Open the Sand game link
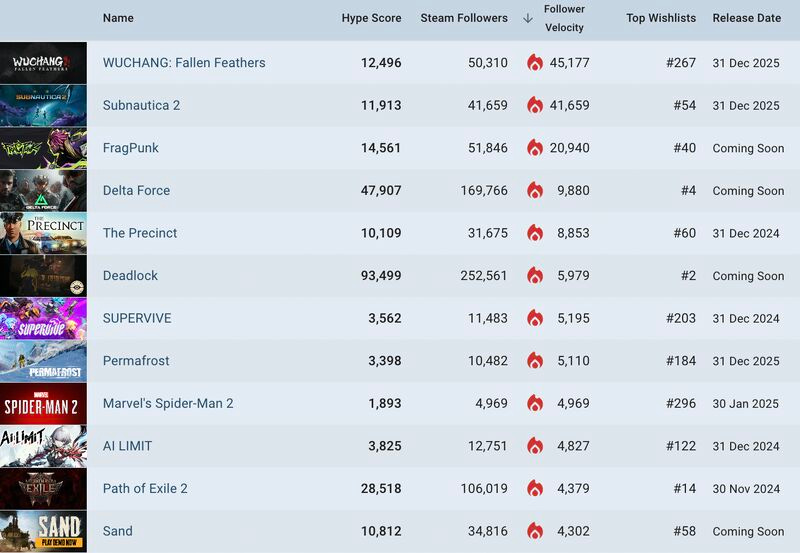800x553 pixels. (117, 531)
